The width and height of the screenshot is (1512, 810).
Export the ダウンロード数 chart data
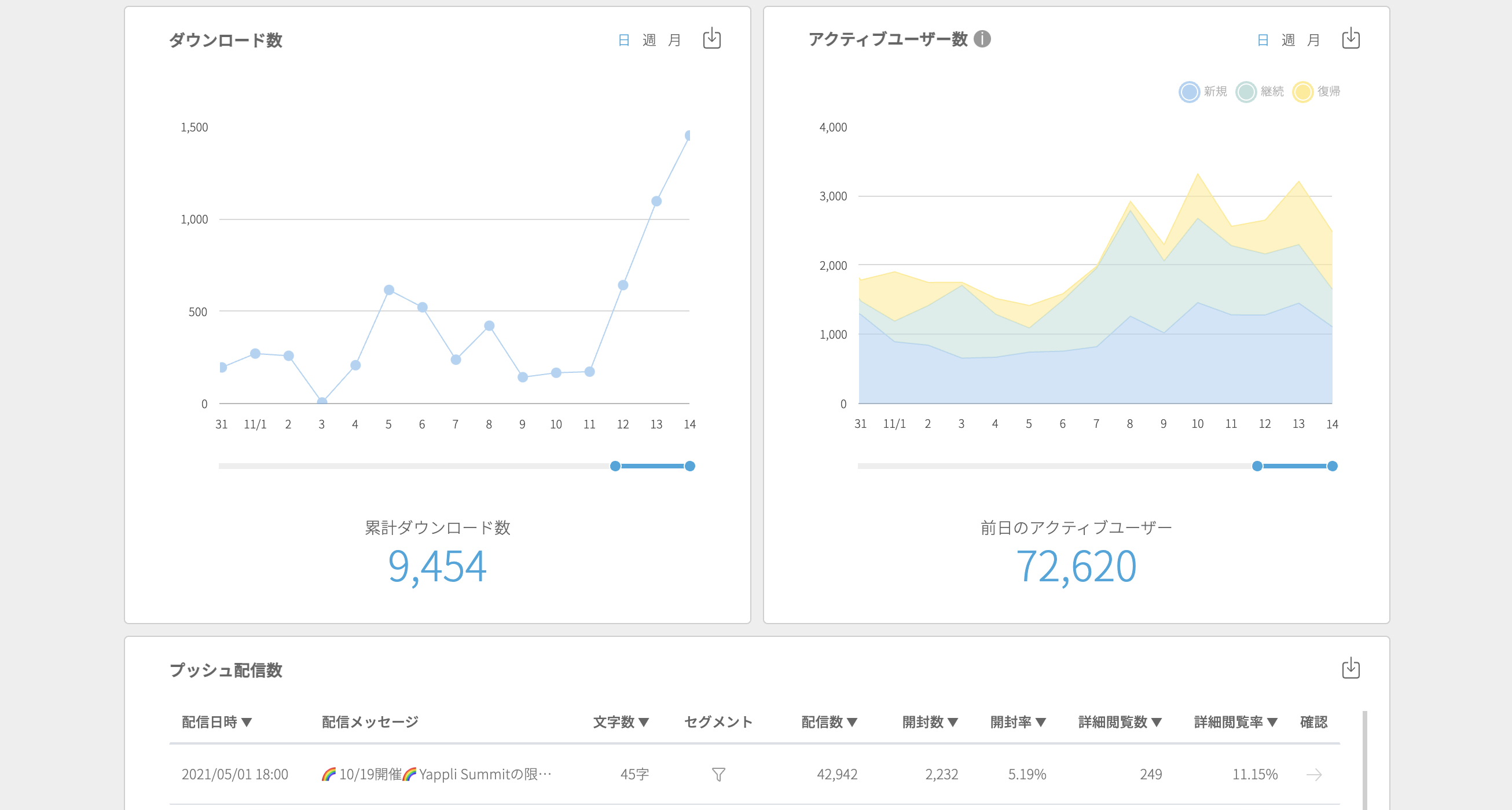pyautogui.click(x=711, y=38)
